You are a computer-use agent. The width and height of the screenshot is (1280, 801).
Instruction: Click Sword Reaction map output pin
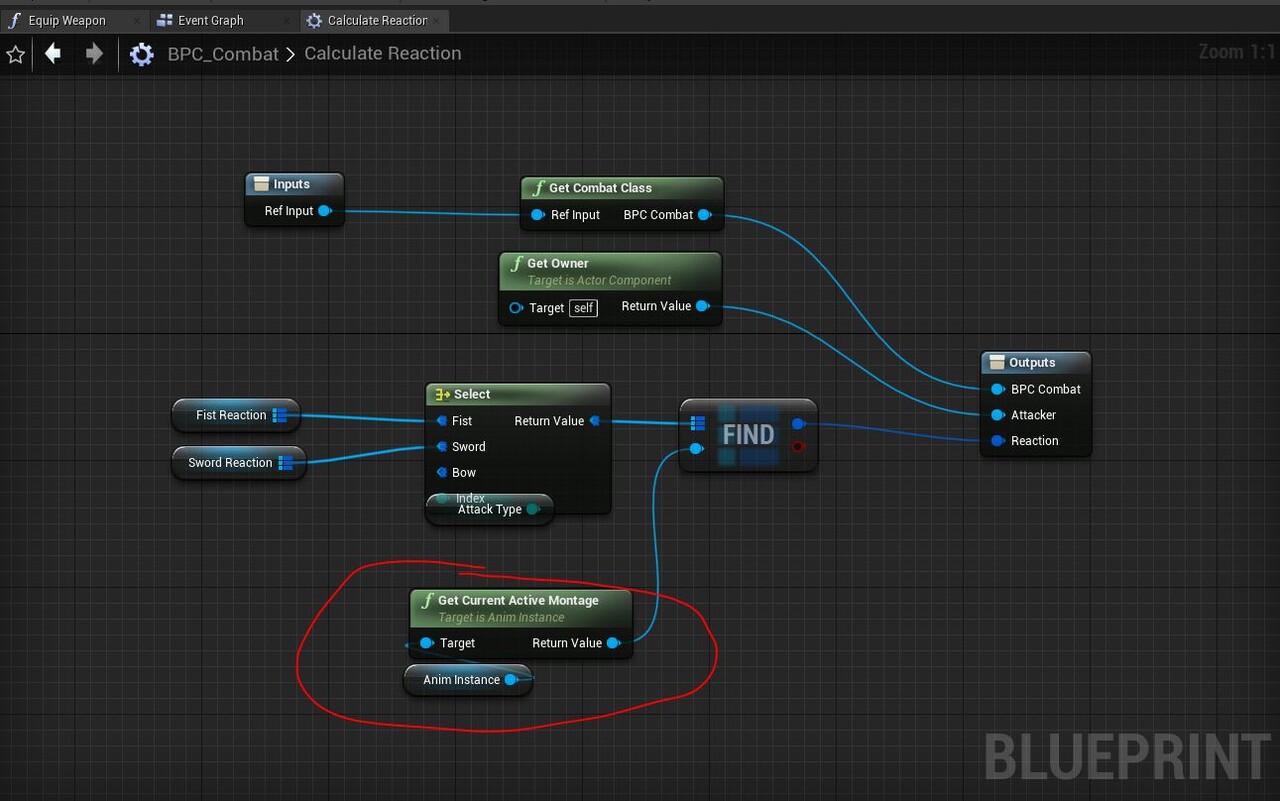[286, 463]
